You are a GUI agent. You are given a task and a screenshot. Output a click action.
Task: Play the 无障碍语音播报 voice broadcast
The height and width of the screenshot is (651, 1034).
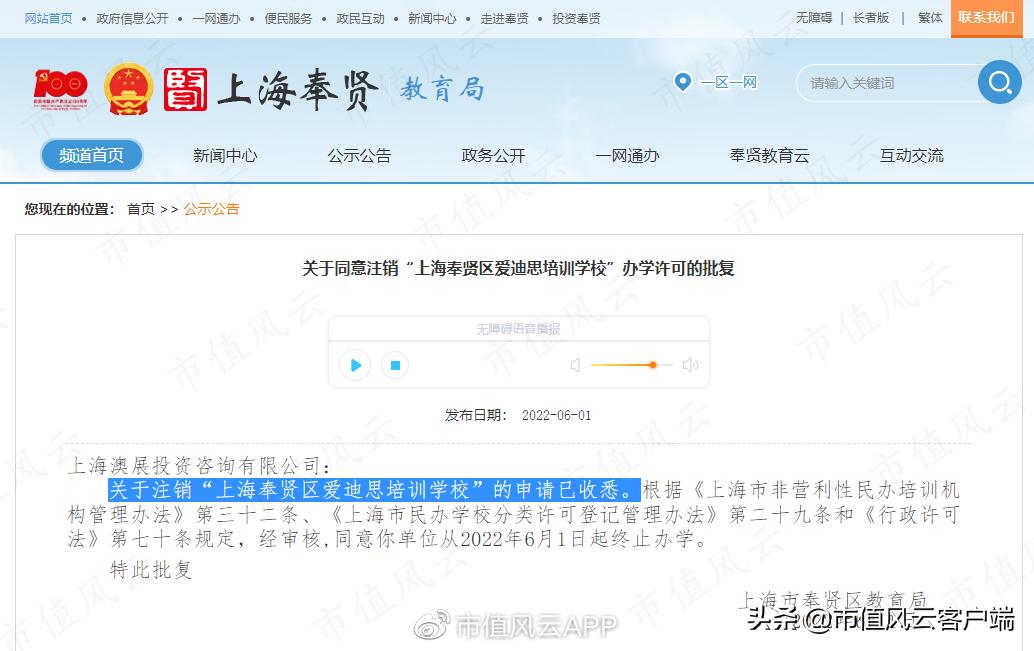coord(354,366)
